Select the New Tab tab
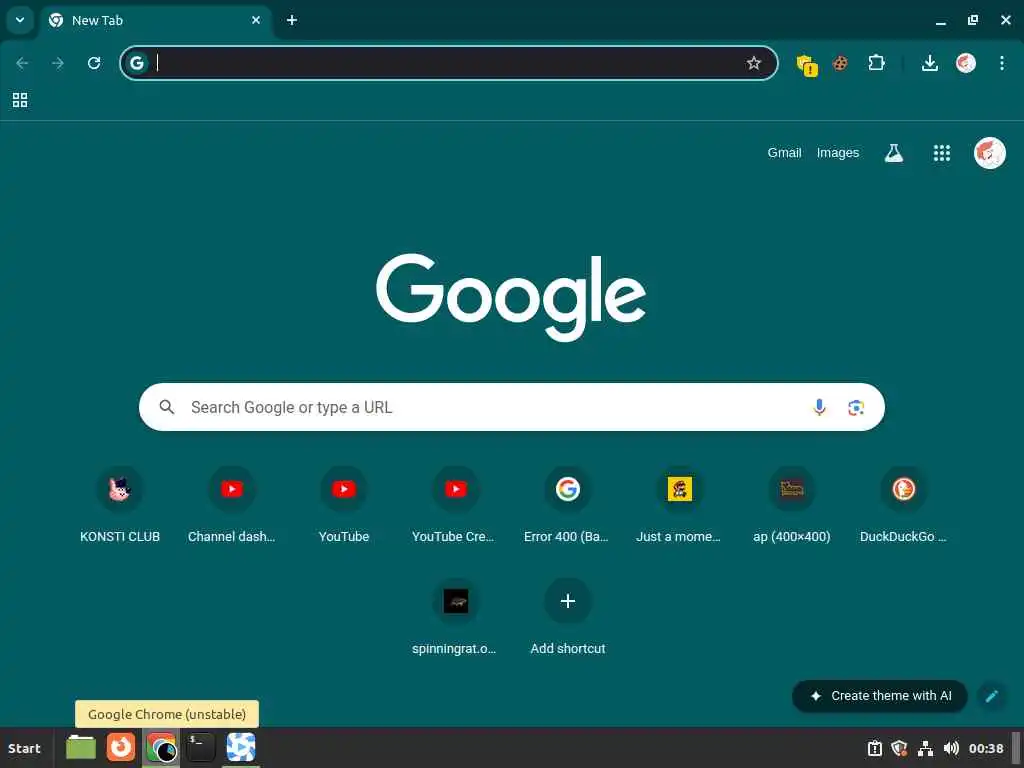1024x768 pixels. tap(155, 20)
